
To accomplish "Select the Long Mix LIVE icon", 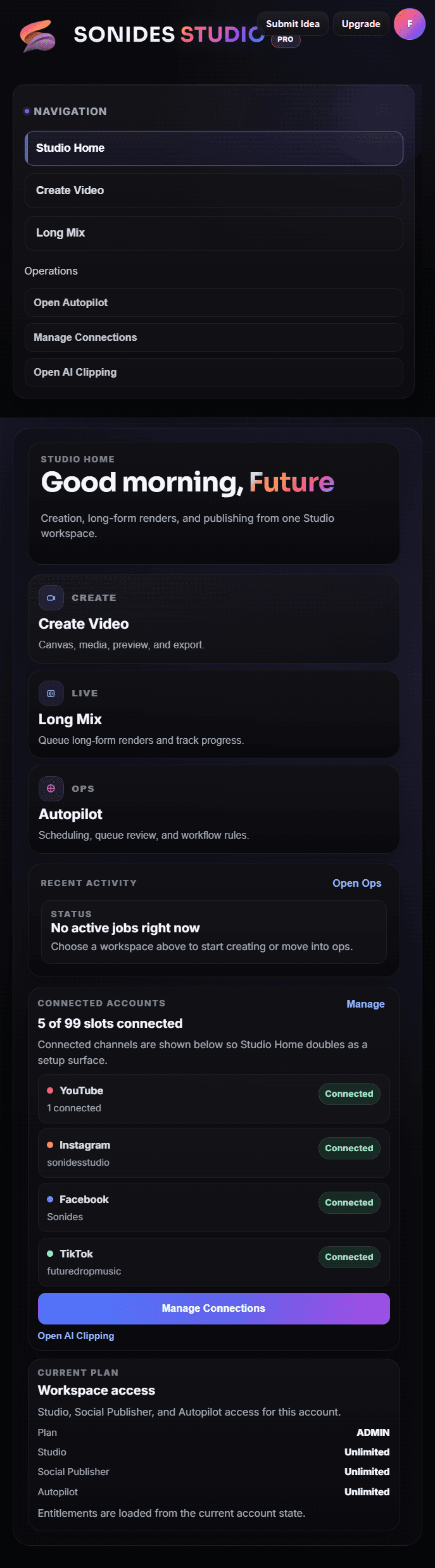I will 51,693.
